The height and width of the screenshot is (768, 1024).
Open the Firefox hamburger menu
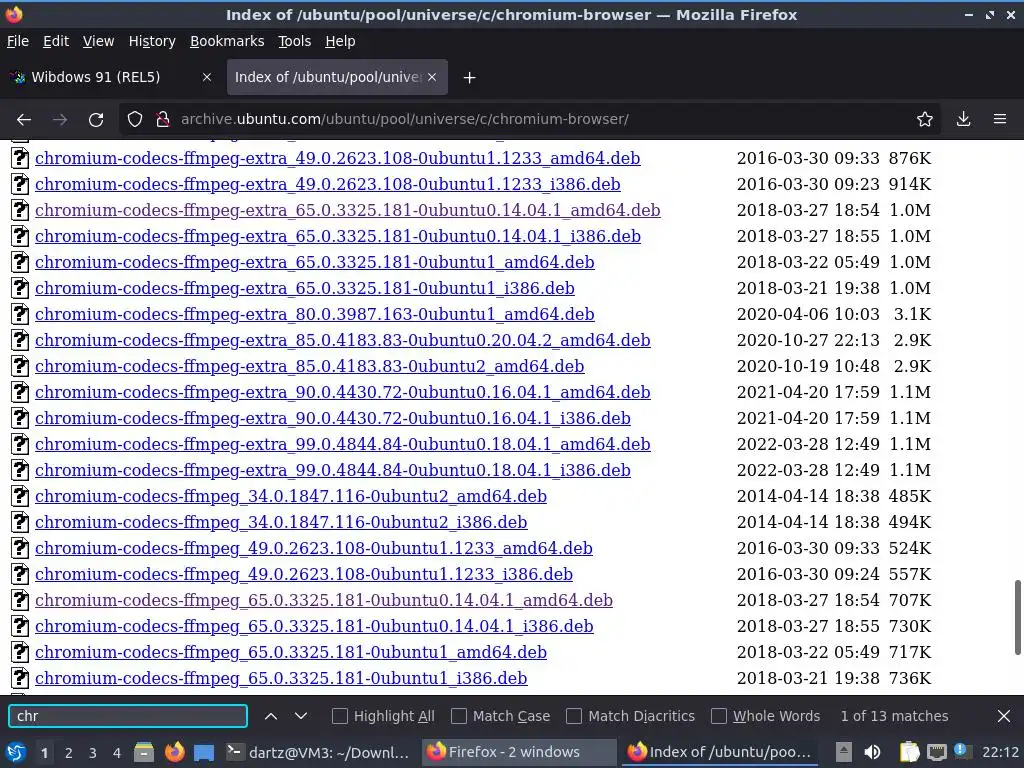click(x=1000, y=120)
